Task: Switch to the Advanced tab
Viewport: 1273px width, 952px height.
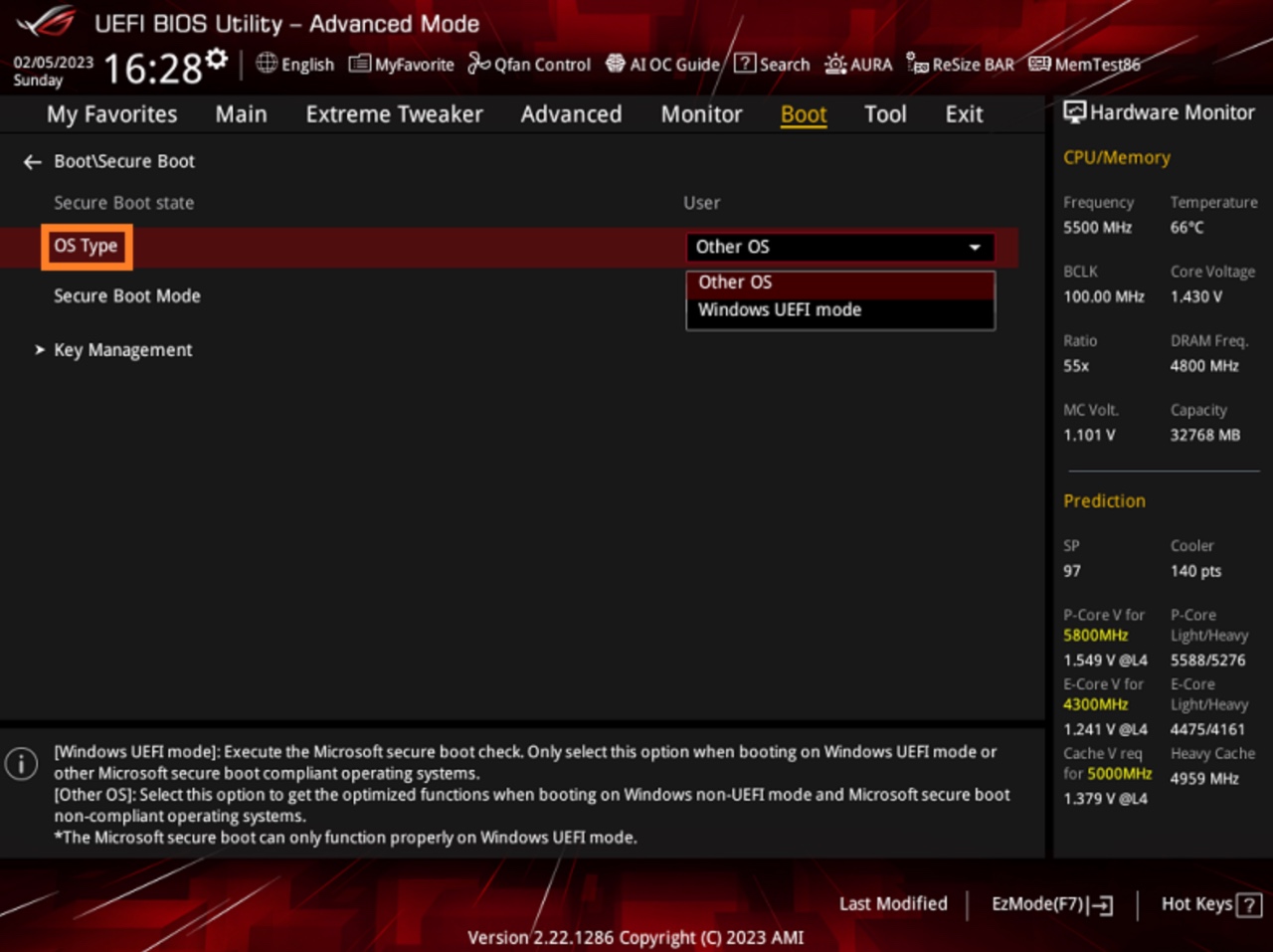Action: pyautogui.click(x=571, y=114)
